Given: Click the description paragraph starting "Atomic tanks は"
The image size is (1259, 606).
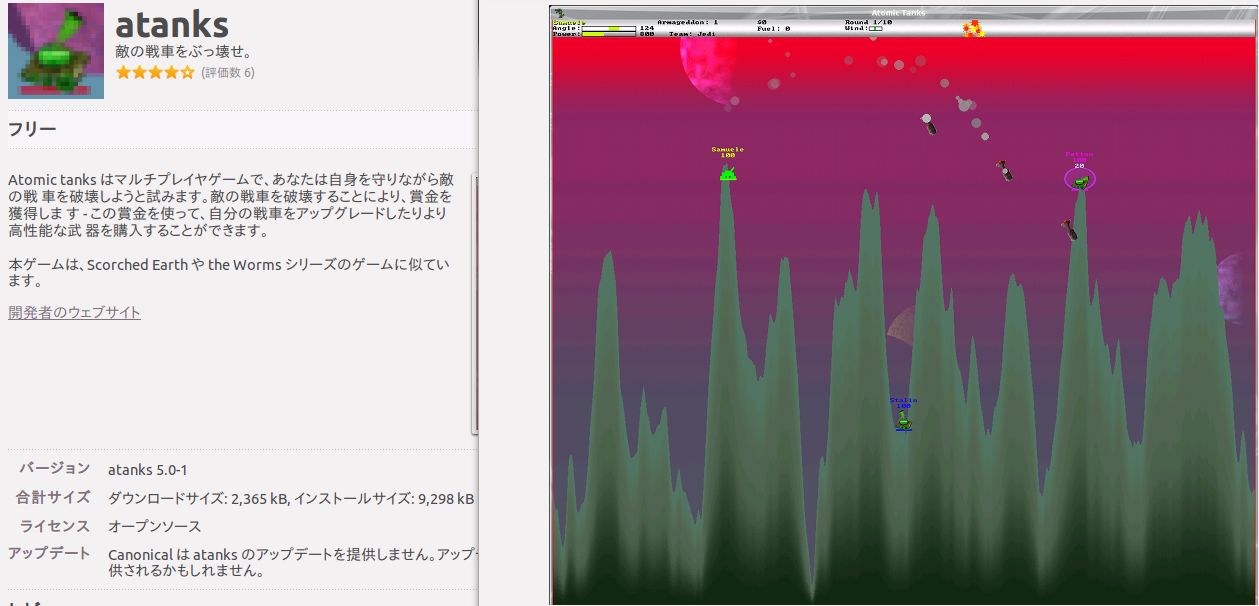Looking at the screenshot, I should click(232, 205).
